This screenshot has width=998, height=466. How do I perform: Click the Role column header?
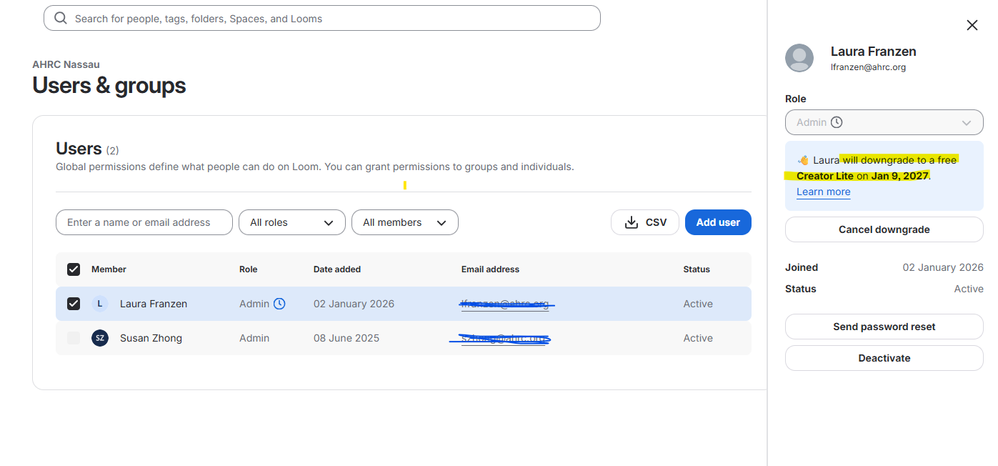[248, 269]
